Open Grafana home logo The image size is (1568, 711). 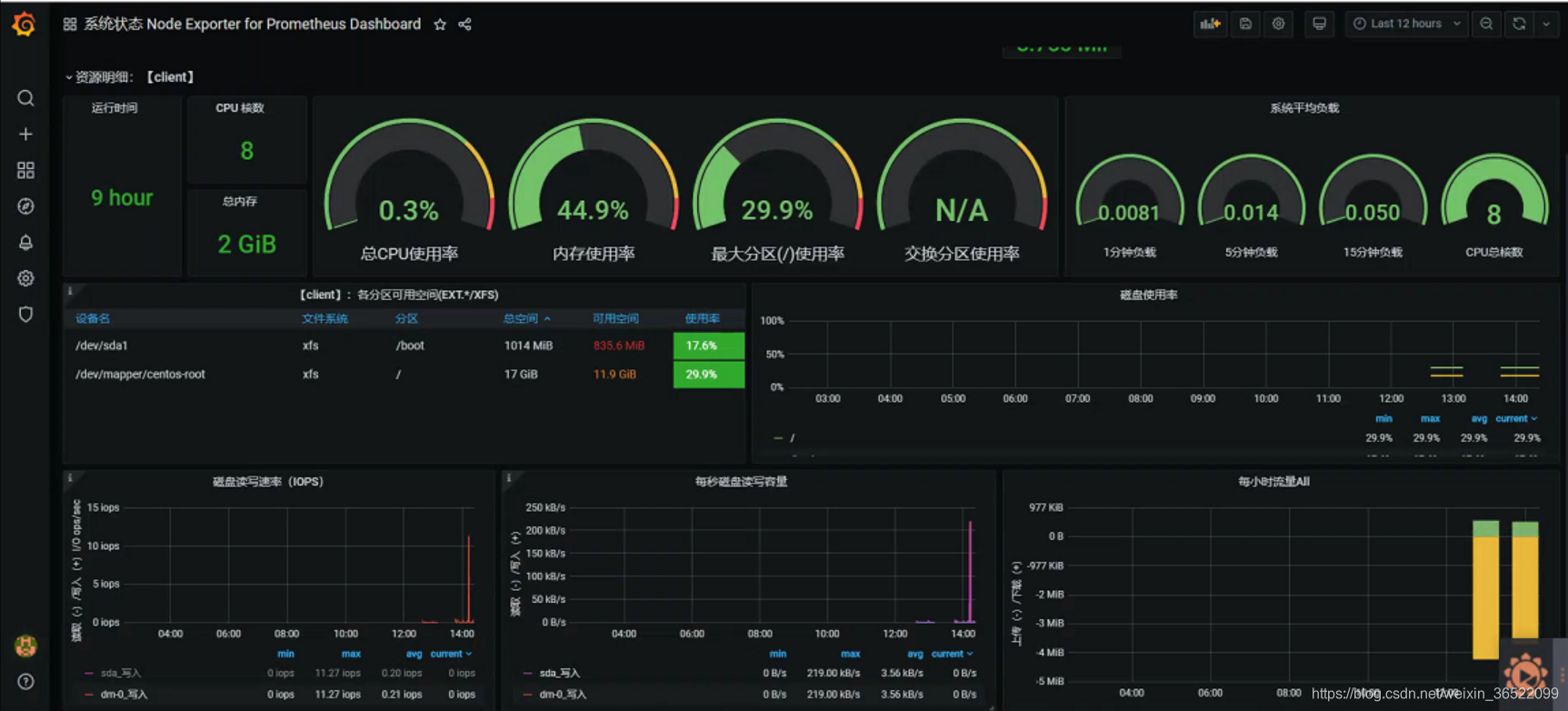[x=25, y=25]
